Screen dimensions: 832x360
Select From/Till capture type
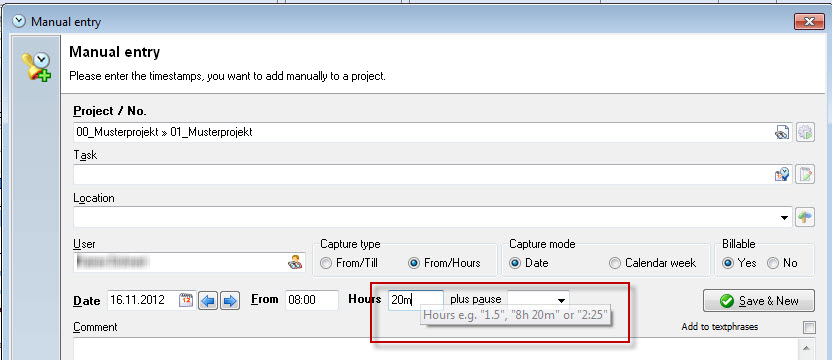tap(350, 263)
